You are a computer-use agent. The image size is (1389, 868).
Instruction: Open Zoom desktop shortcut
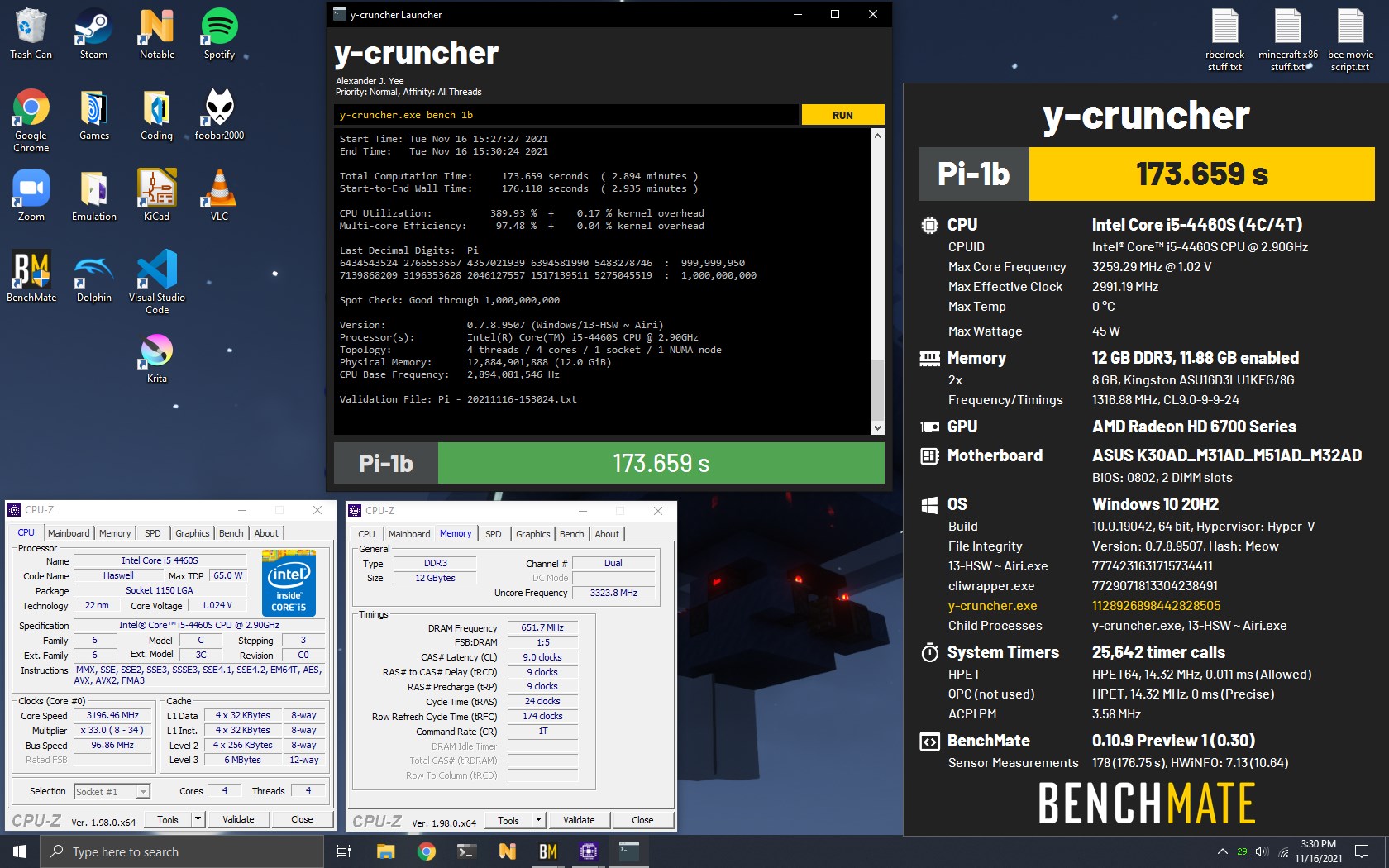pos(31,195)
